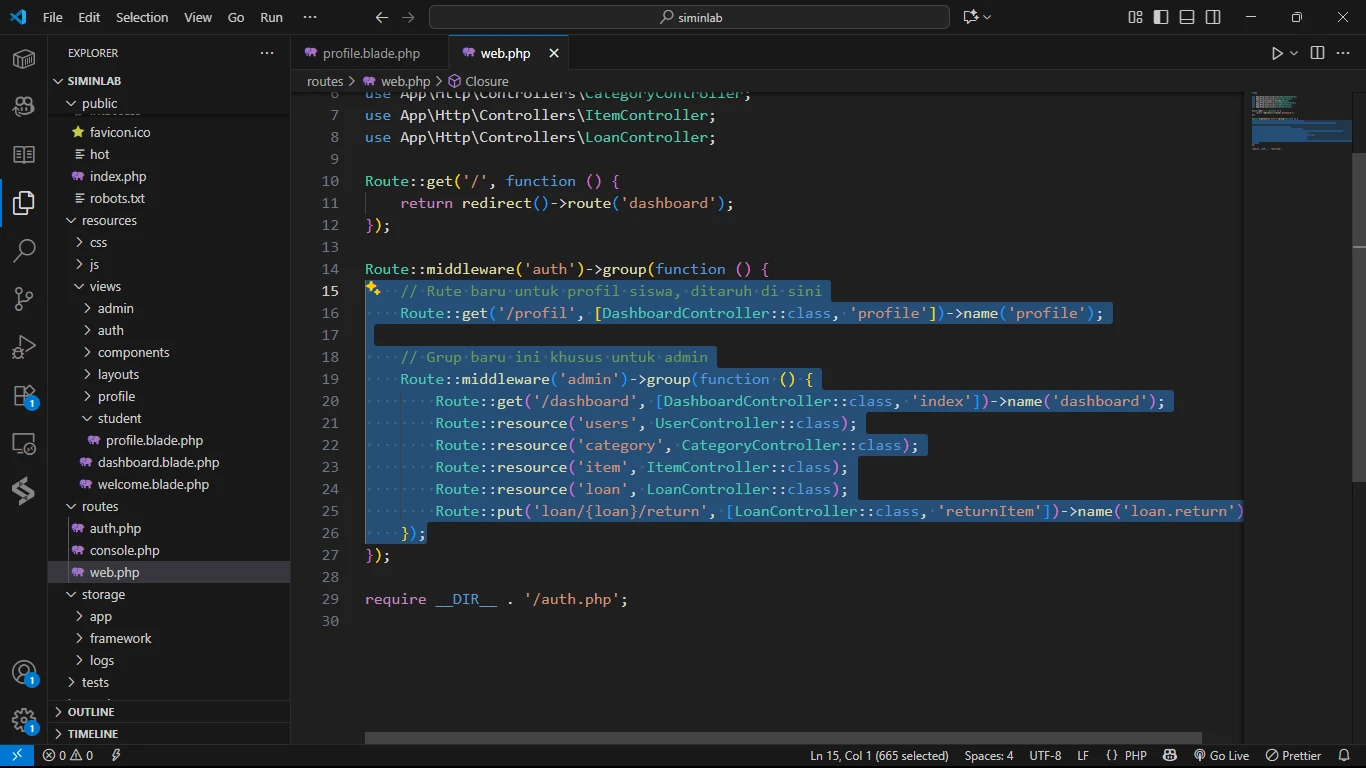Click the AI sparkle icon on line 15
The height and width of the screenshot is (768, 1366).
click(373, 289)
